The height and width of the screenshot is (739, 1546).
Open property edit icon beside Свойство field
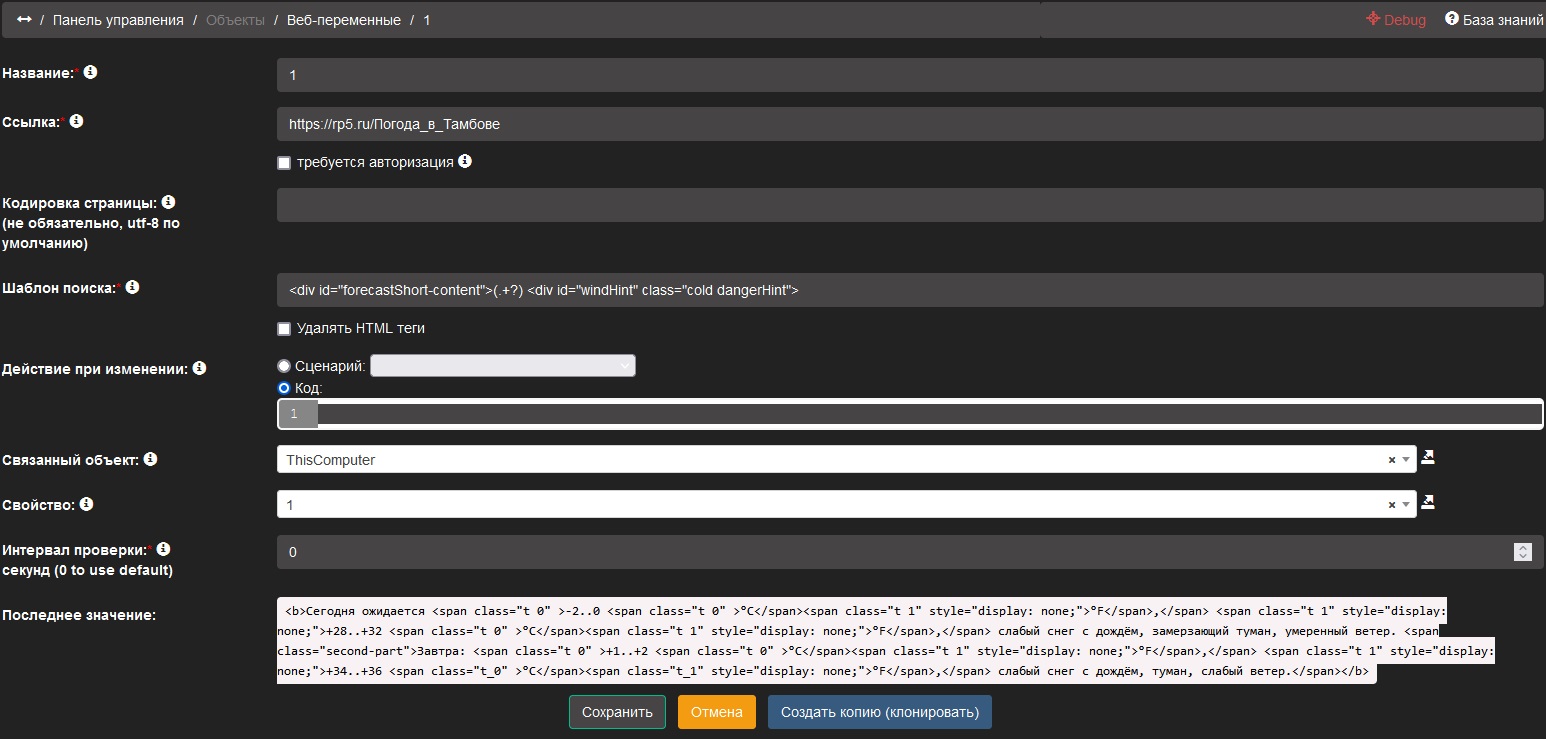coord(1428,502)
